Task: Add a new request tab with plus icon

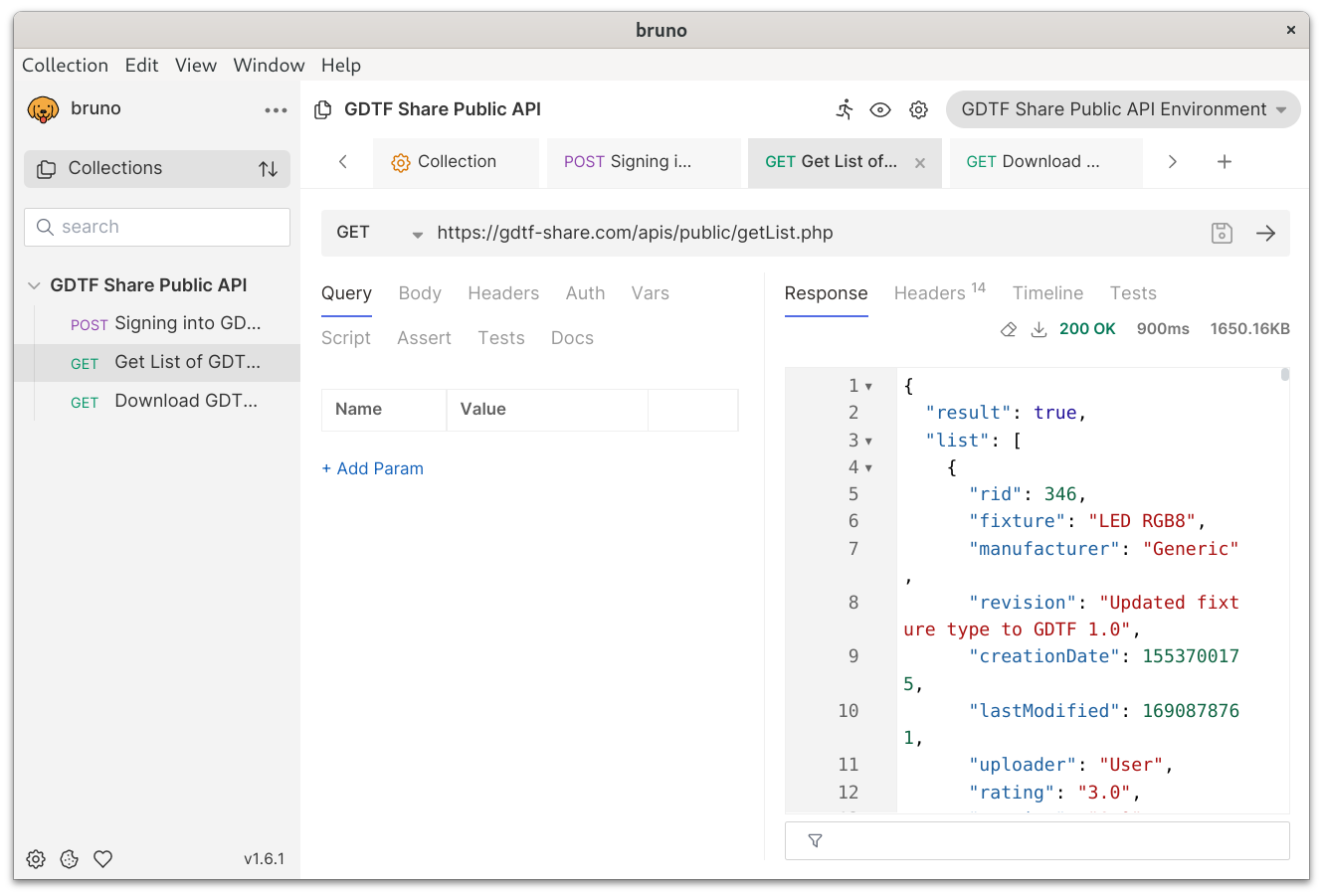Action: [x=1225, y=161]
